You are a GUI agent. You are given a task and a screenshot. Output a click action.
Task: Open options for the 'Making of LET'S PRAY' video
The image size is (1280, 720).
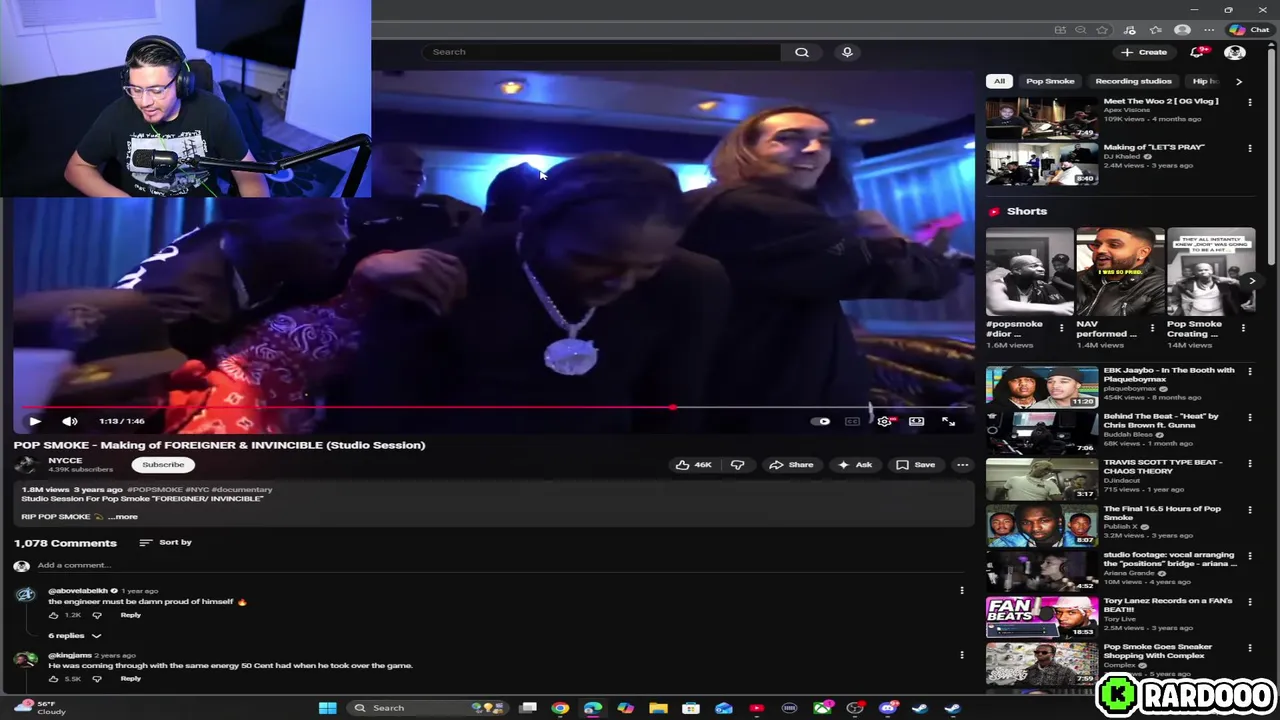[1249, 148]
